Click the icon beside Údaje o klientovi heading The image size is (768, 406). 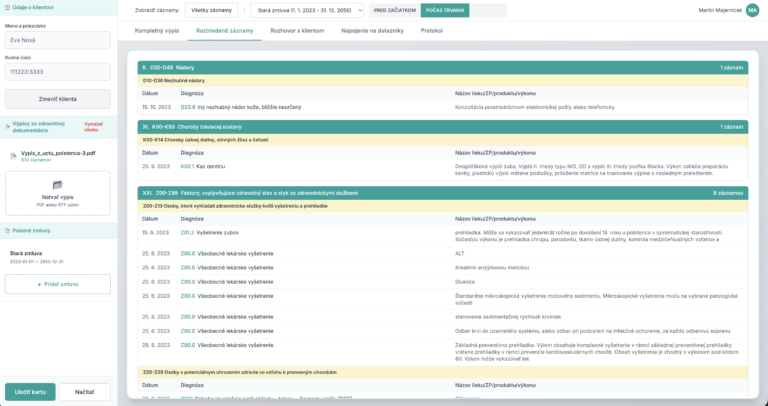click(7, 8)
